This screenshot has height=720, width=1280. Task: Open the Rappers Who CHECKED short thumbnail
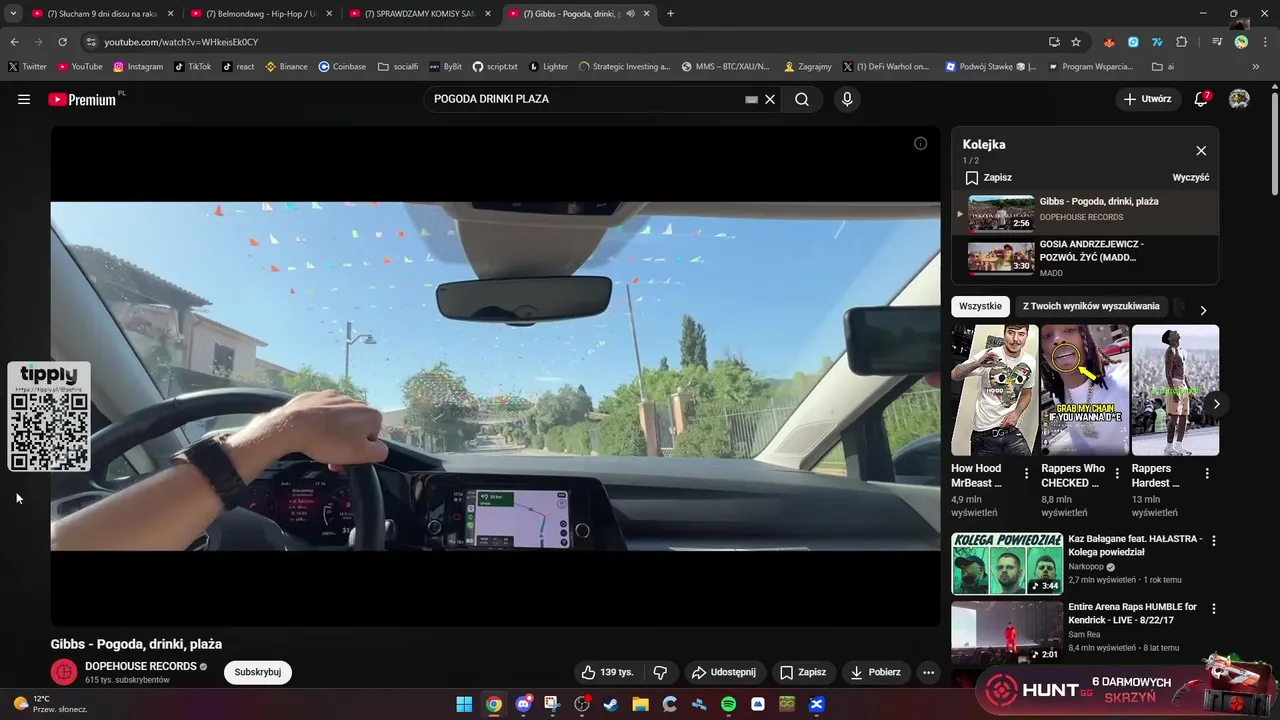(x=1085, y=390)
